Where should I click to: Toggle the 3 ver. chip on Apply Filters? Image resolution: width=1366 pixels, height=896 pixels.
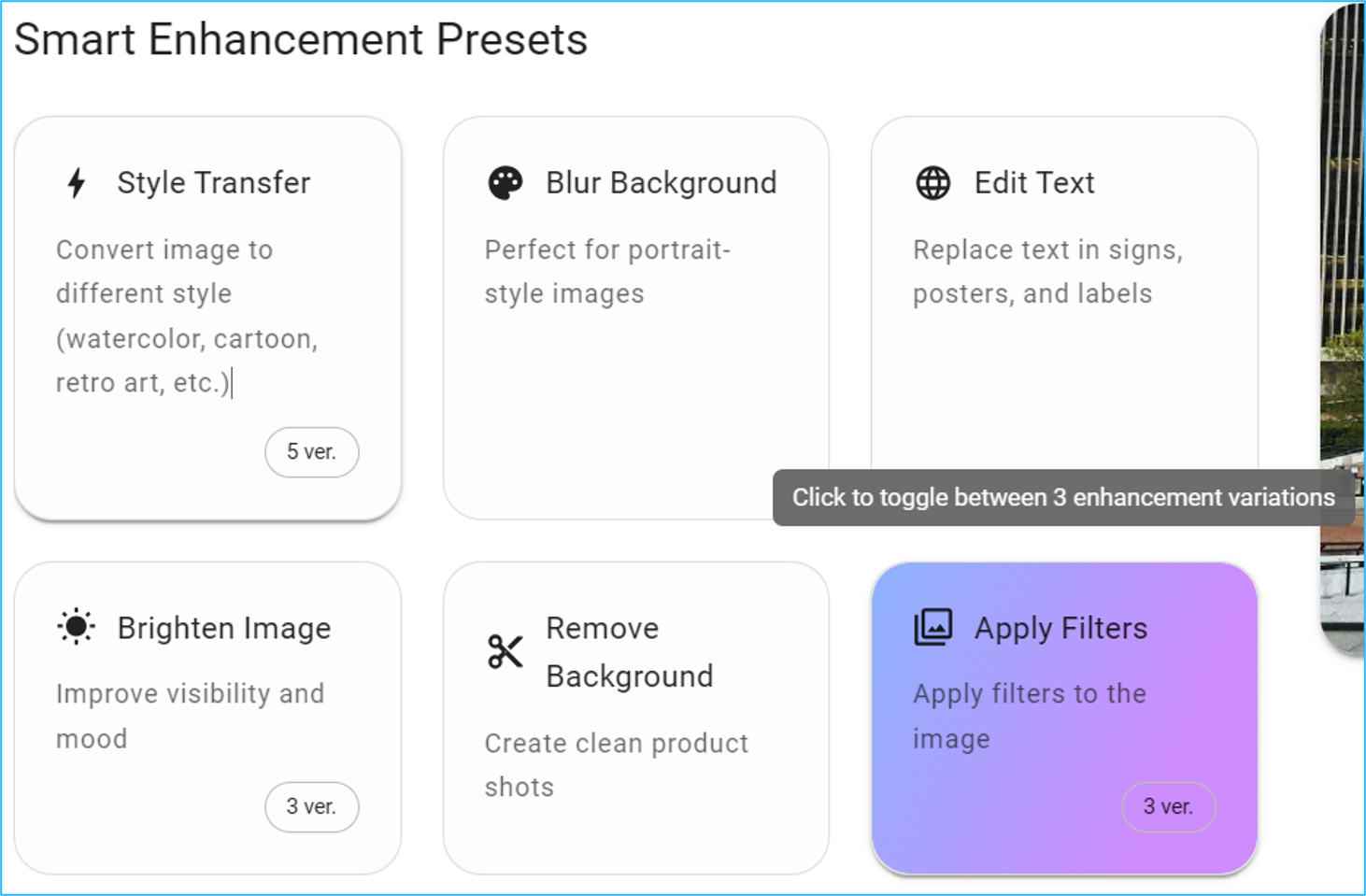(1169, 807)
